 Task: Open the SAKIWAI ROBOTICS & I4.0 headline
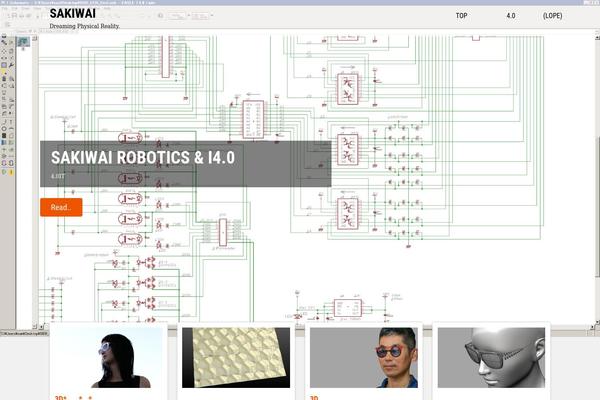point(143,157)
